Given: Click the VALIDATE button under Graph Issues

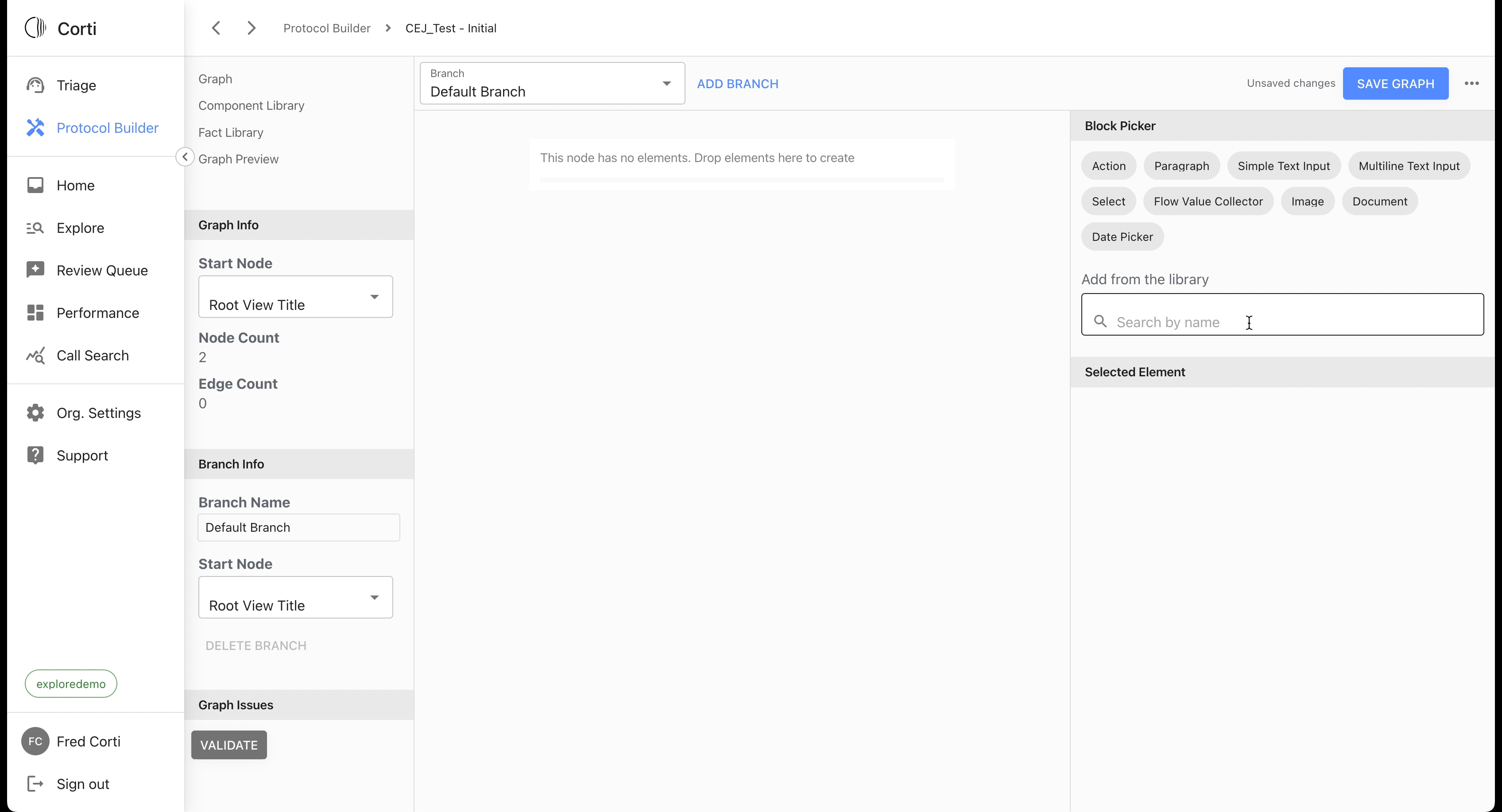Looking at the screenshot, I should [228, 744].
